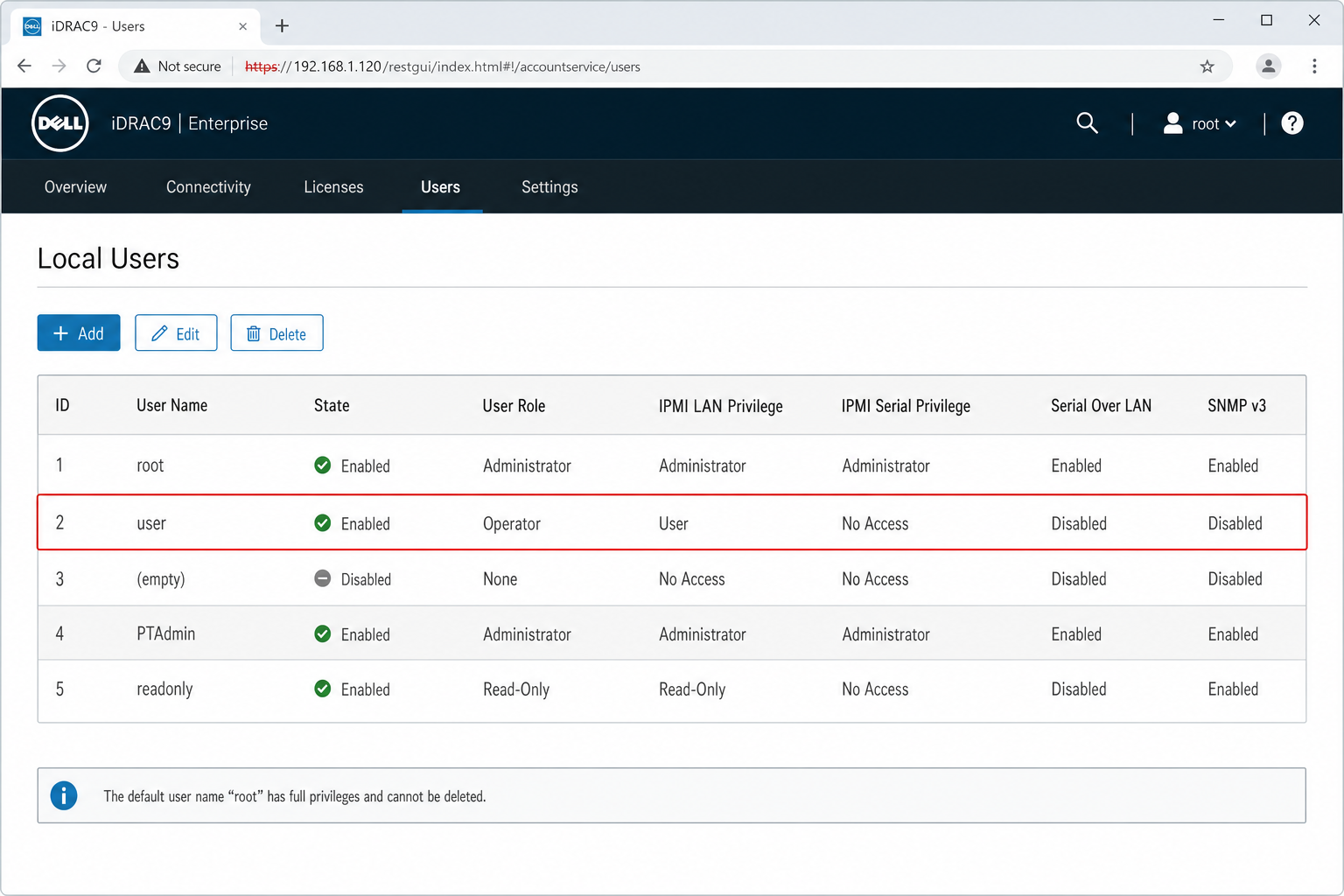Click the Operator role cell
The height and width of the screenshot is (896, 1344).
512,523
